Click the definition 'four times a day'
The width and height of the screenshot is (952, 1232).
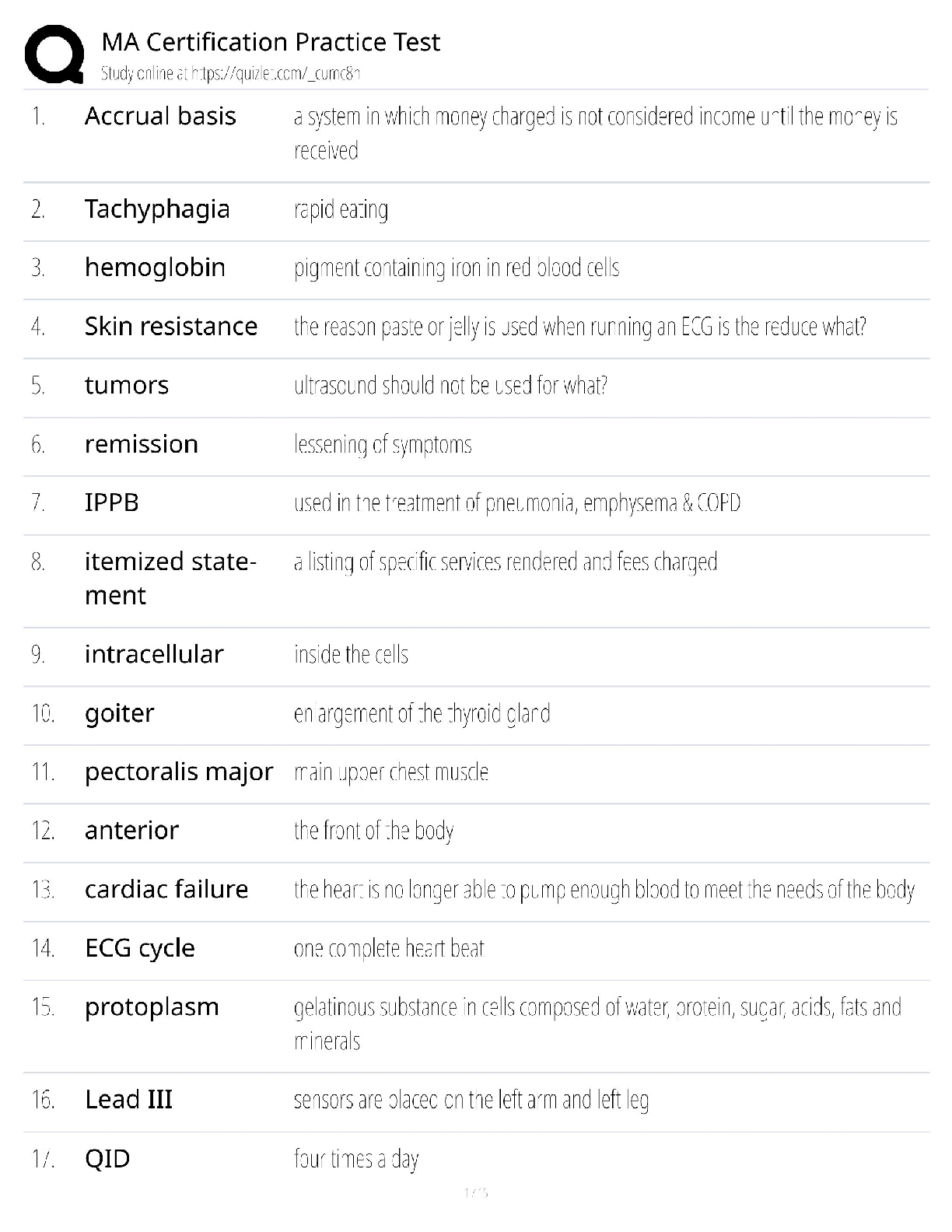356,1159
